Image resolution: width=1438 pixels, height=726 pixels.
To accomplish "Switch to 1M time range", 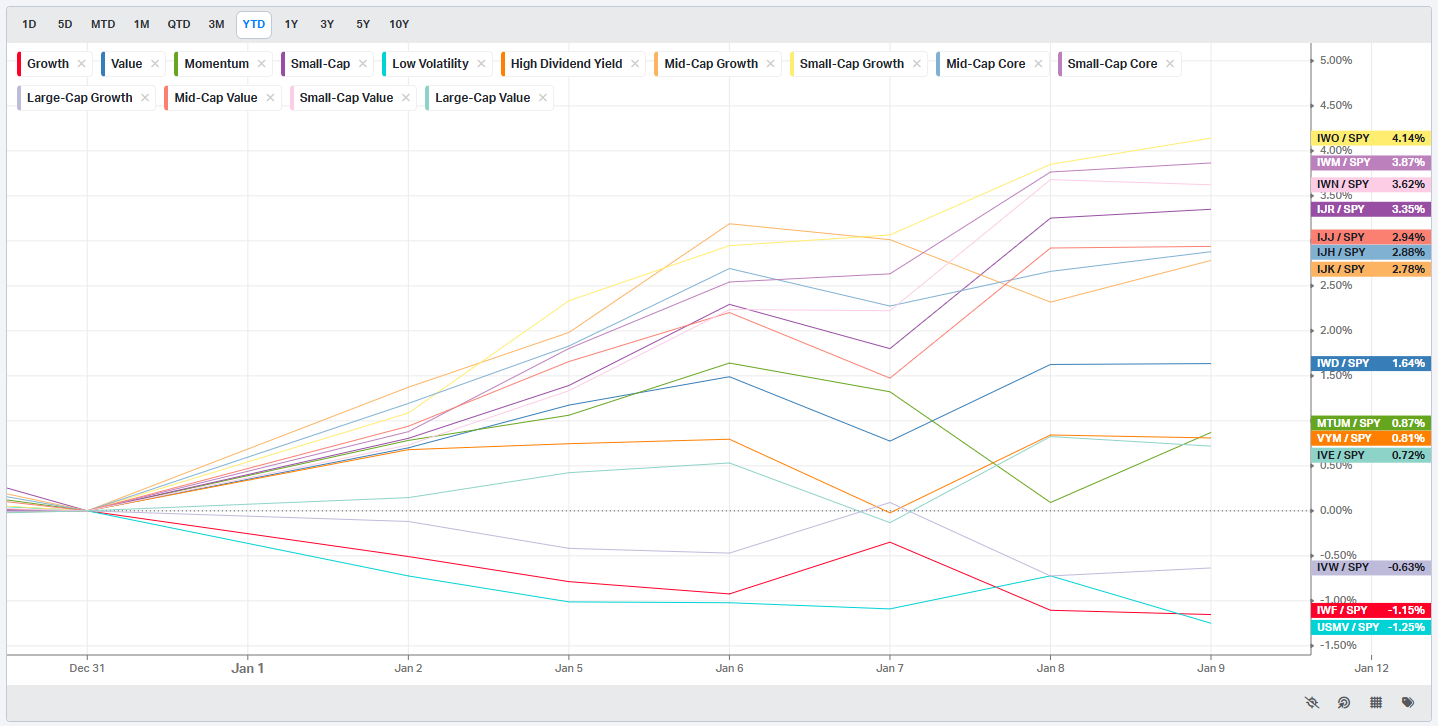I will pyautogui.click(x=142, y=24).
